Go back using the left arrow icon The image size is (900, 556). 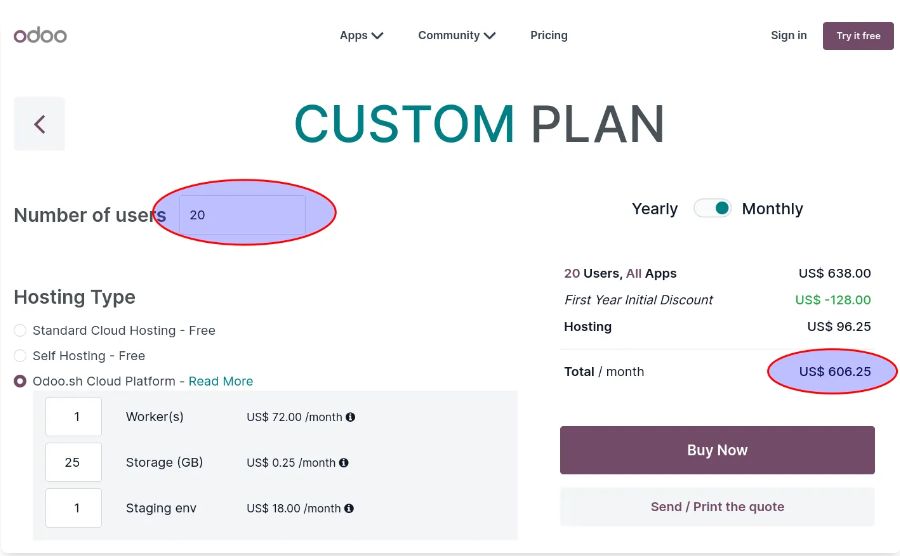pyautogui.click(x=39, y=124)
